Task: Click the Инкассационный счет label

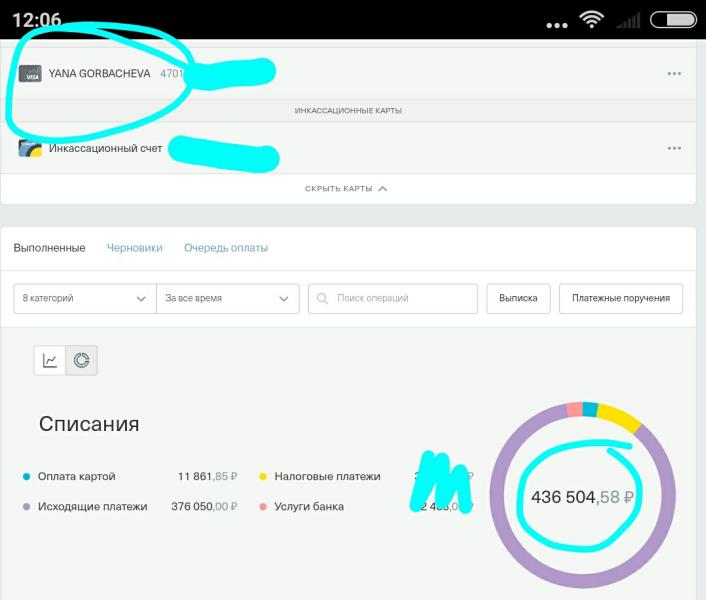Action: coord(105,148)
